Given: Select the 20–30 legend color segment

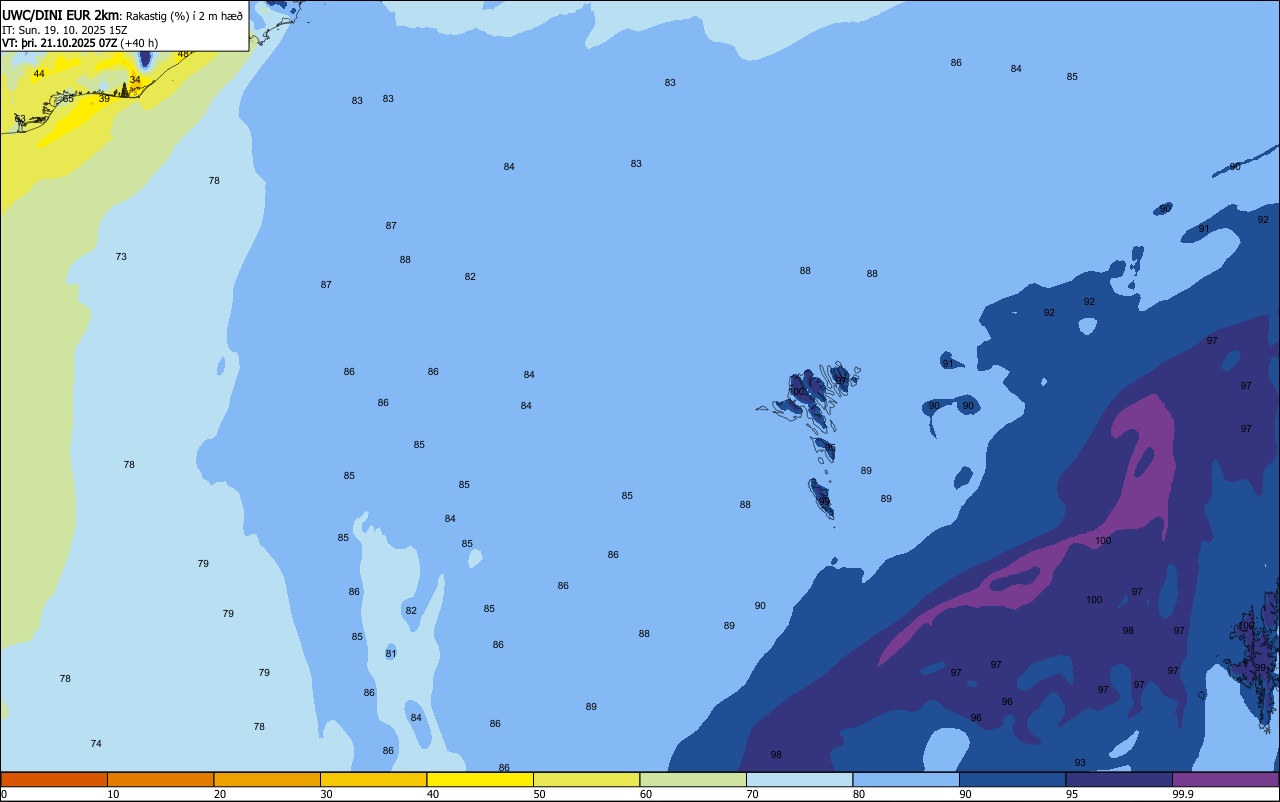Looking at the screenshot, I should (267, 779).
